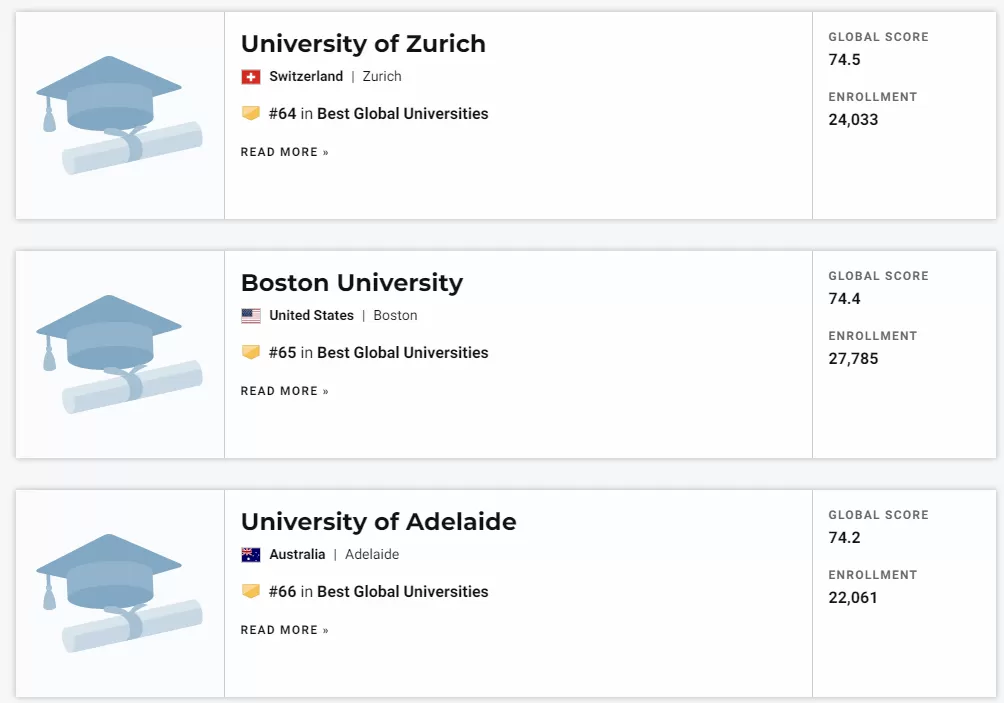1004x703 pixels.
Task: Click the United States flag icon
Action: point(251,316)
